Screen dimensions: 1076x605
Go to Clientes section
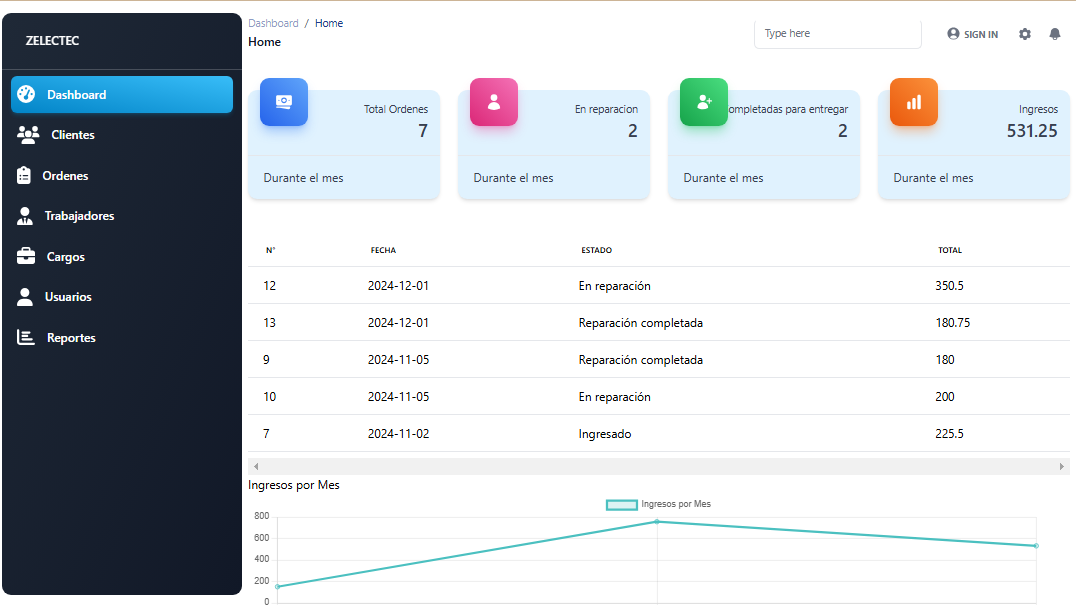pos(122,135)
